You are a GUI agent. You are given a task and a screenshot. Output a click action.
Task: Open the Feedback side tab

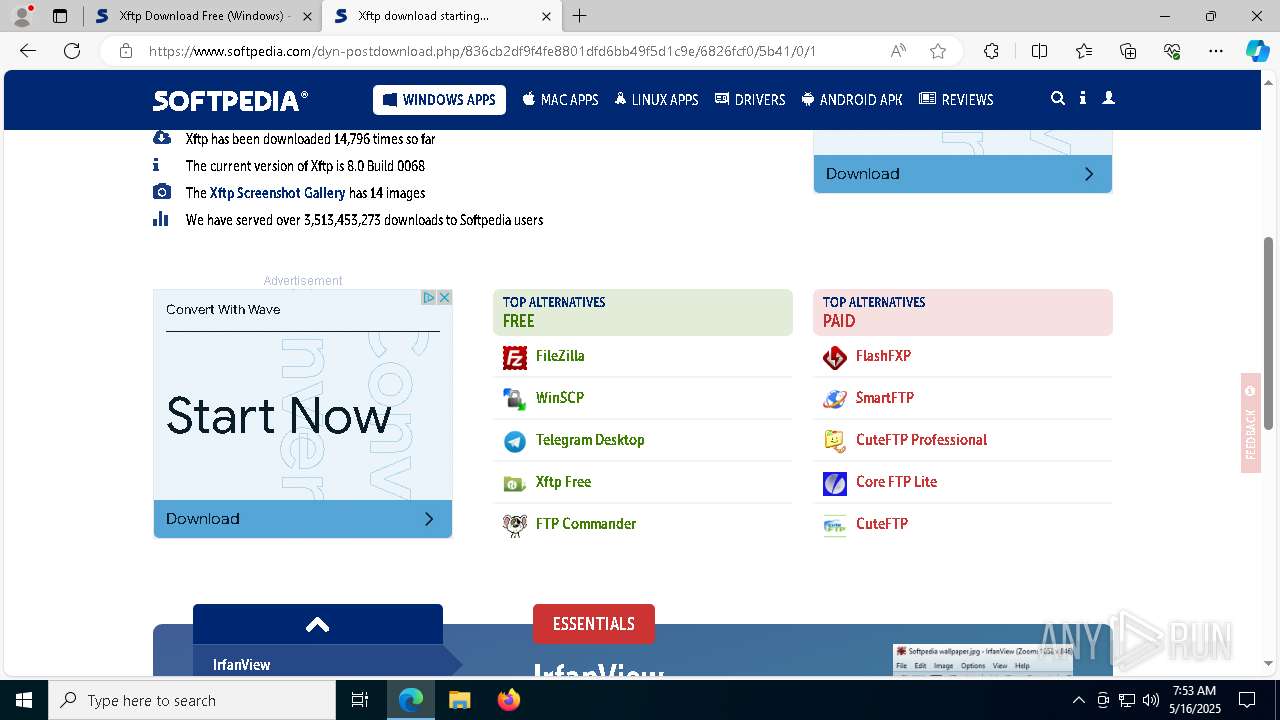pos(1250,423)
